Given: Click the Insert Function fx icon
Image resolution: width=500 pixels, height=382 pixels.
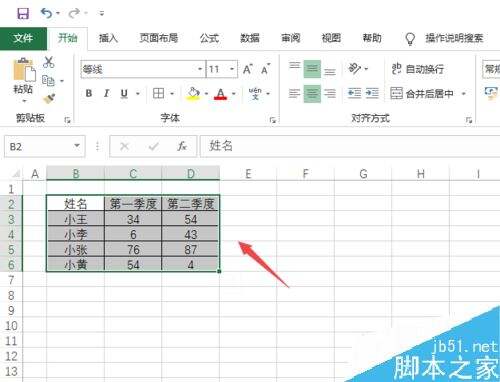Looking at the screenshot, I should 182,146.
